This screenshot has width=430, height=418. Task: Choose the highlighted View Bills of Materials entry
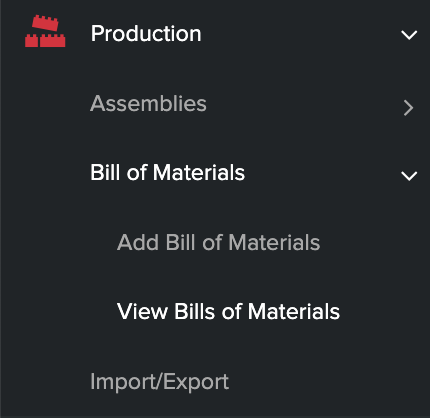point(228,311)
